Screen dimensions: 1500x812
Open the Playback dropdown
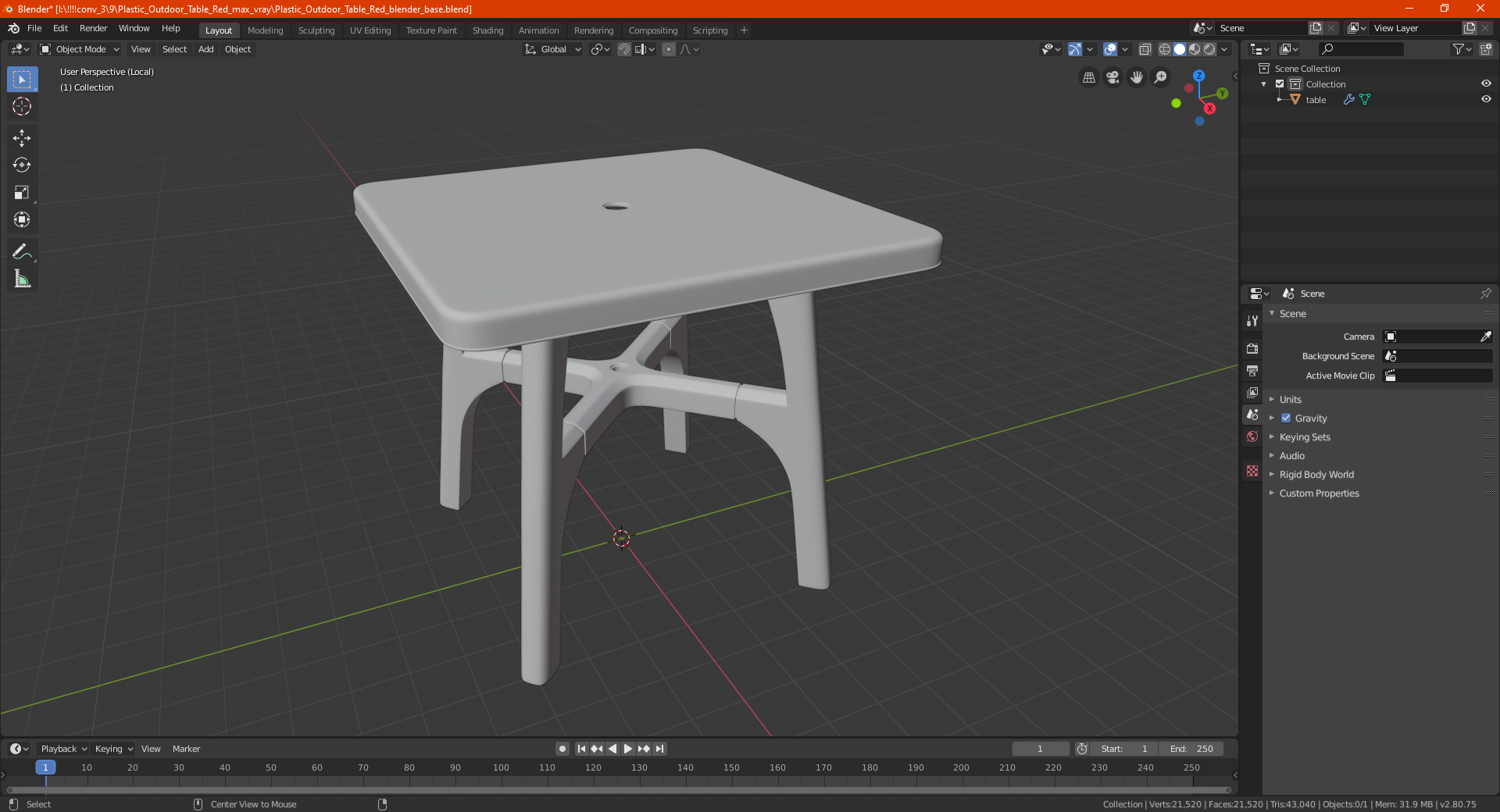[x=63, y=749]
